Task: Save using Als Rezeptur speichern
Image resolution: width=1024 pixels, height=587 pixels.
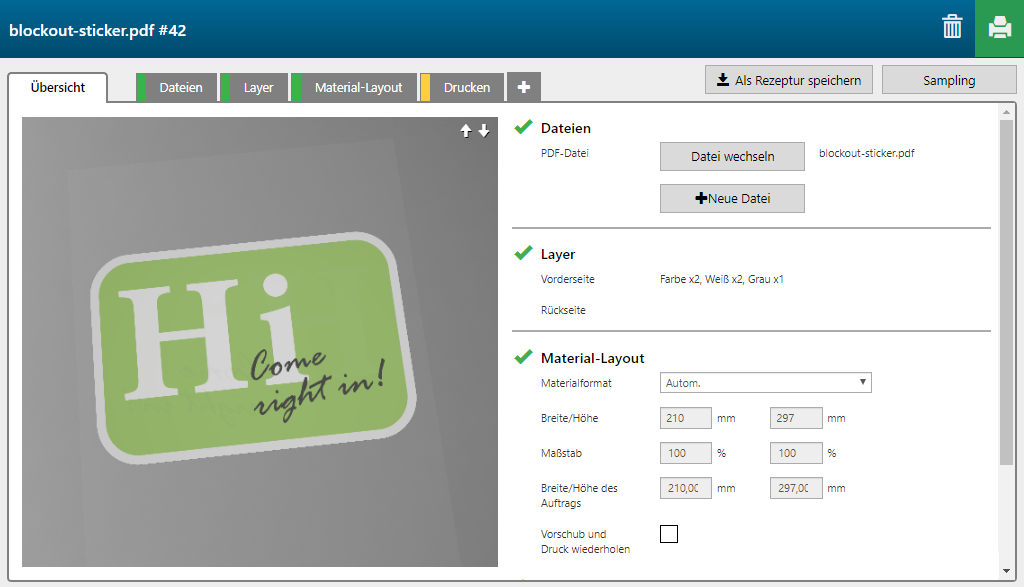Action: tap(789, 80)
